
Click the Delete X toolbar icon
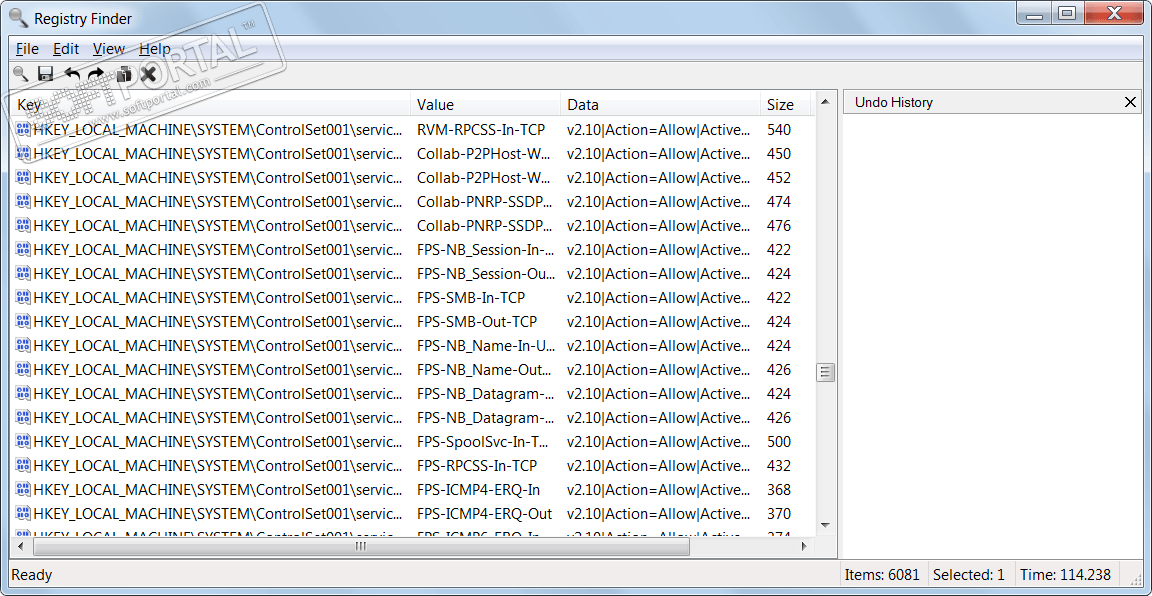click(x=148, y=73)
